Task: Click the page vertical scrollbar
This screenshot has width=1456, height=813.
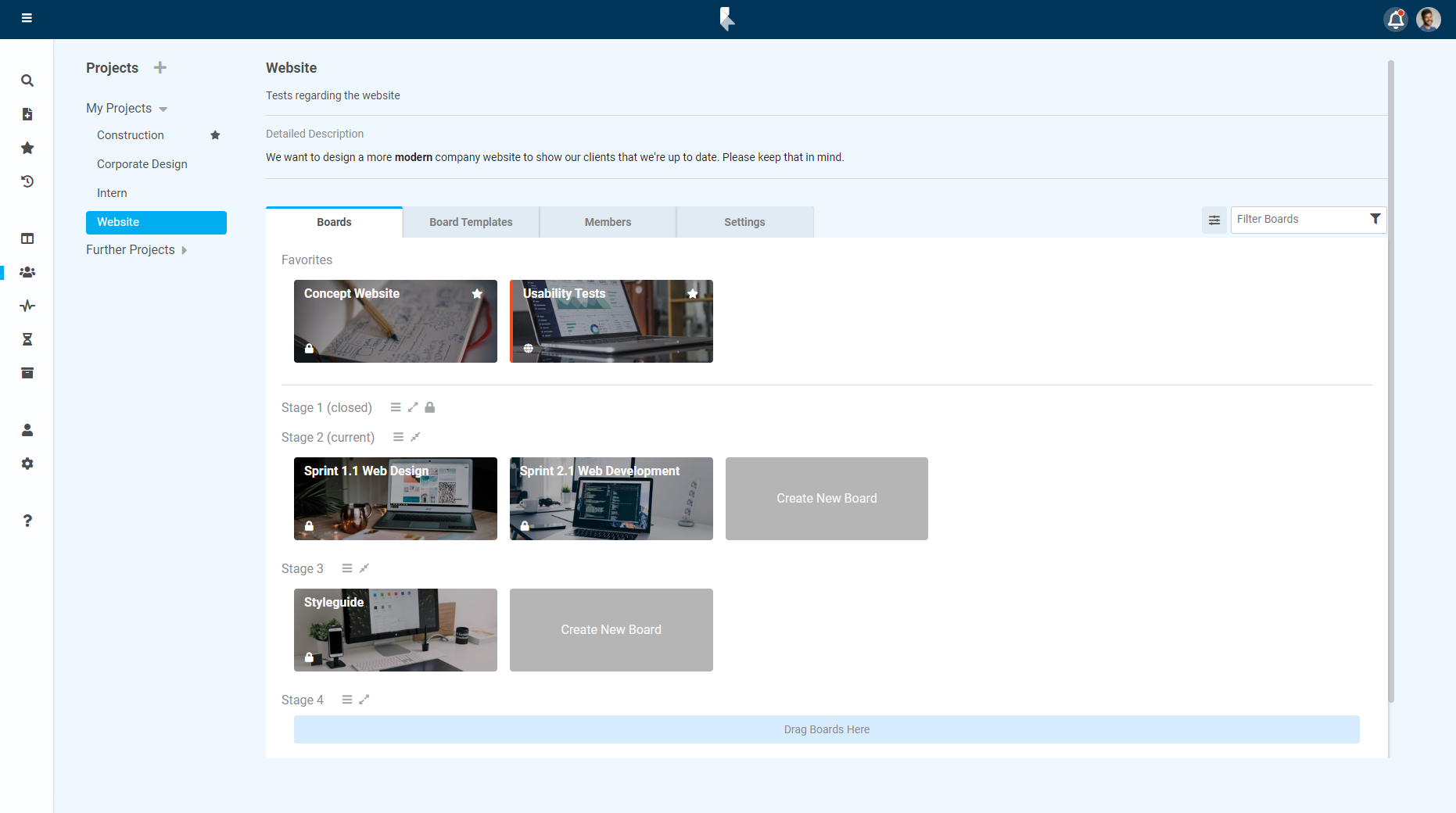Action: click(1390, 381)
